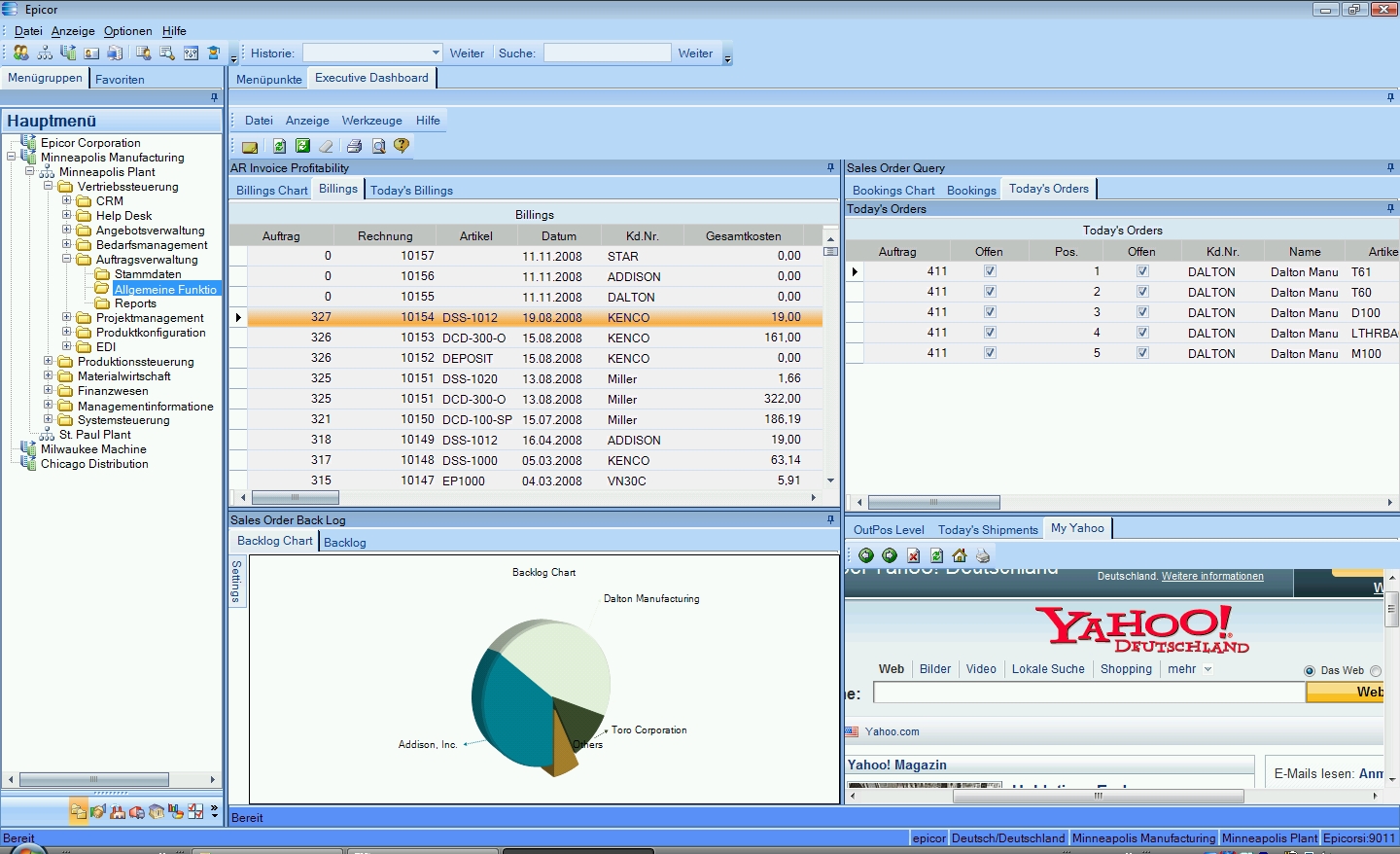Image resolution: width=1400 pixels, height=854 pixels.
Task: Click the print preview magnifier icon in the dashboard toolbar
Action: (378, 146)
